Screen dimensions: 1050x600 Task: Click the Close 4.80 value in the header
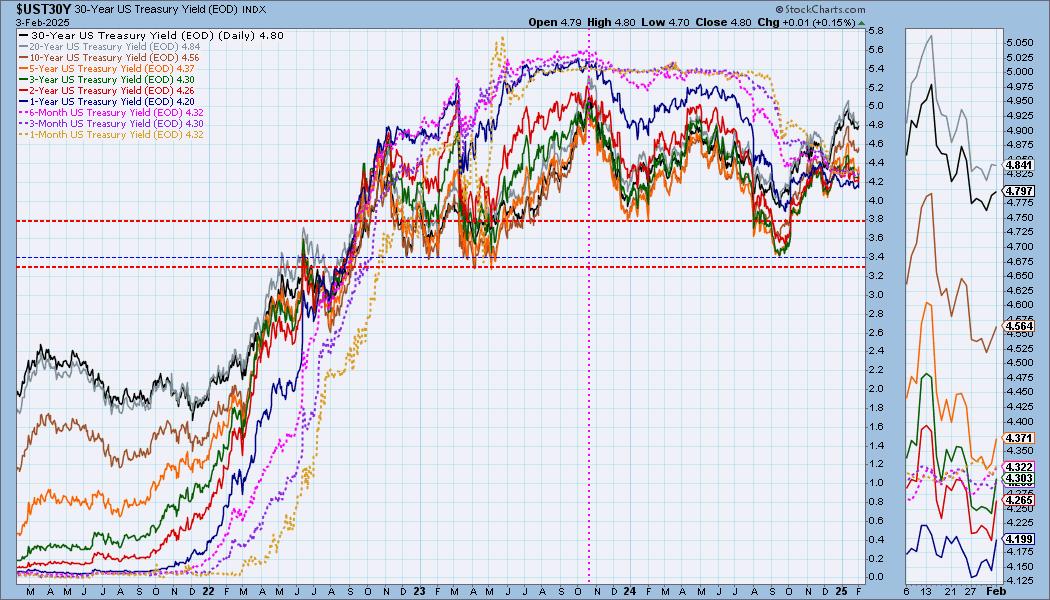(x=723, y=22)
